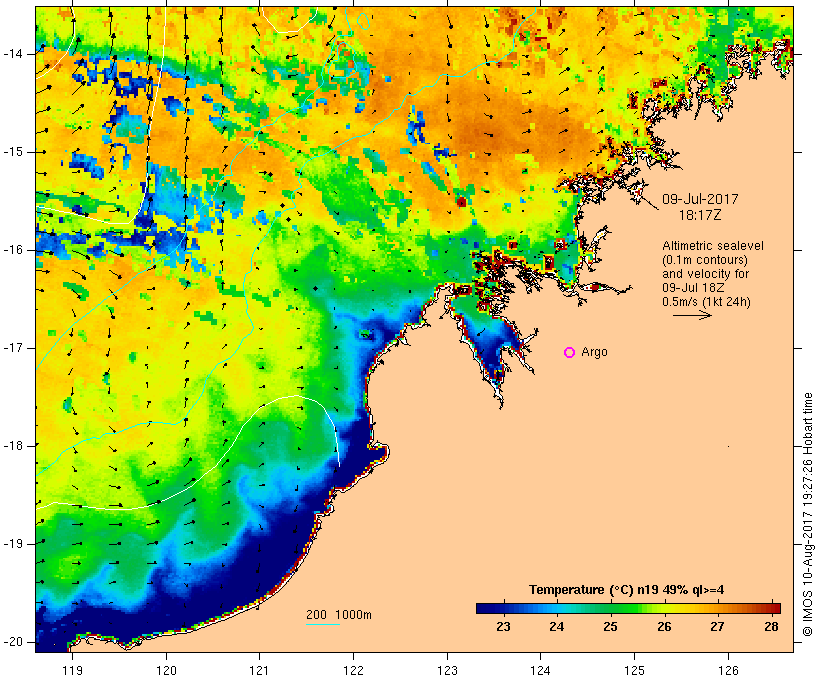Image resolution: width=820 pixels, height=680 pixels.
Task: Click the 'Altimetric sealevel' legend text
Action: tap(713, 246)
